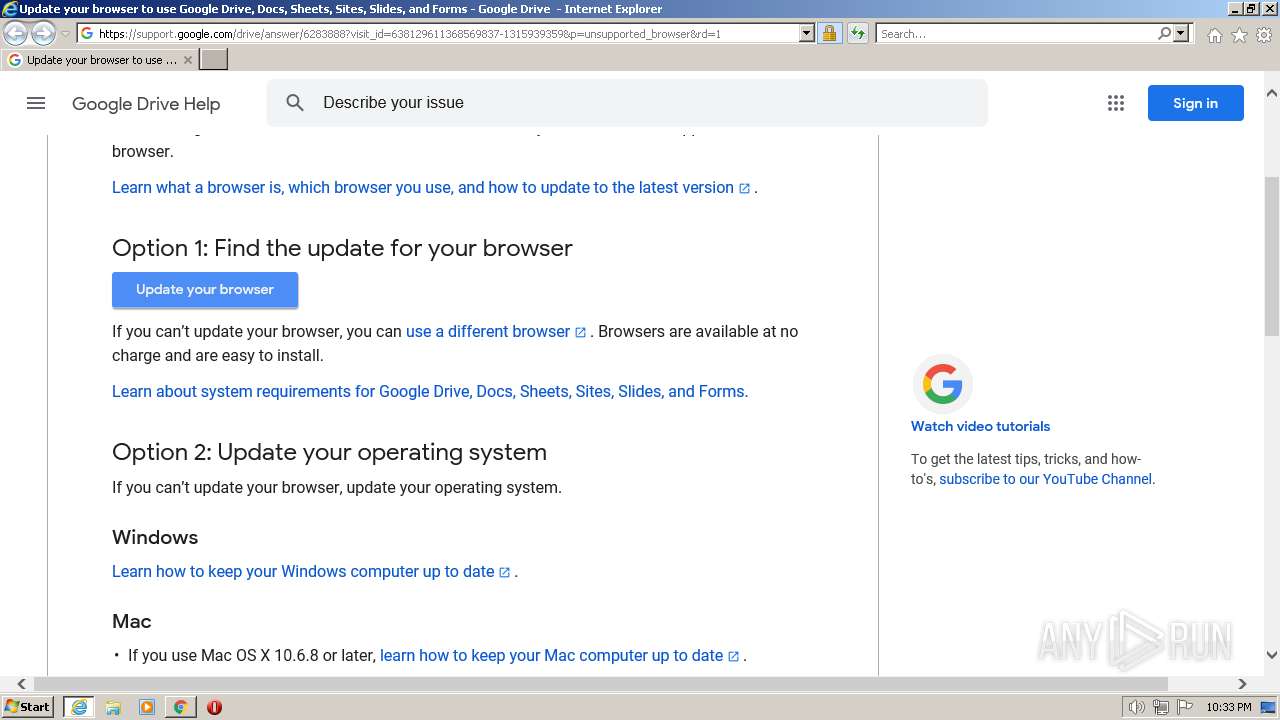Click the action center flag icon
Image resolution: width=1280 pixels, height=720 pixels.
[1185, 707]
